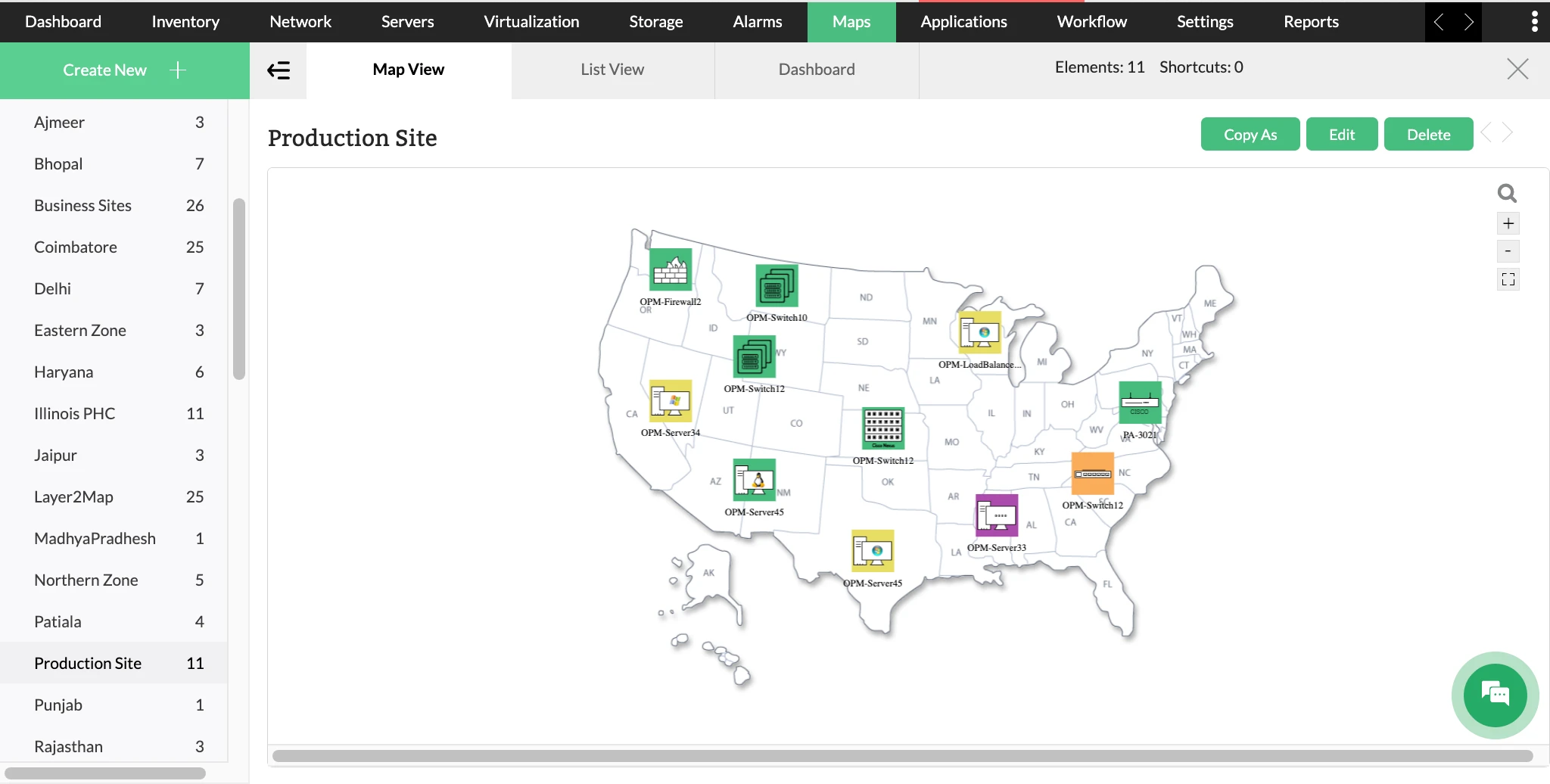Click the Delete button
The height and width of the screenshot is (784, 1550).
point(1429,134)
